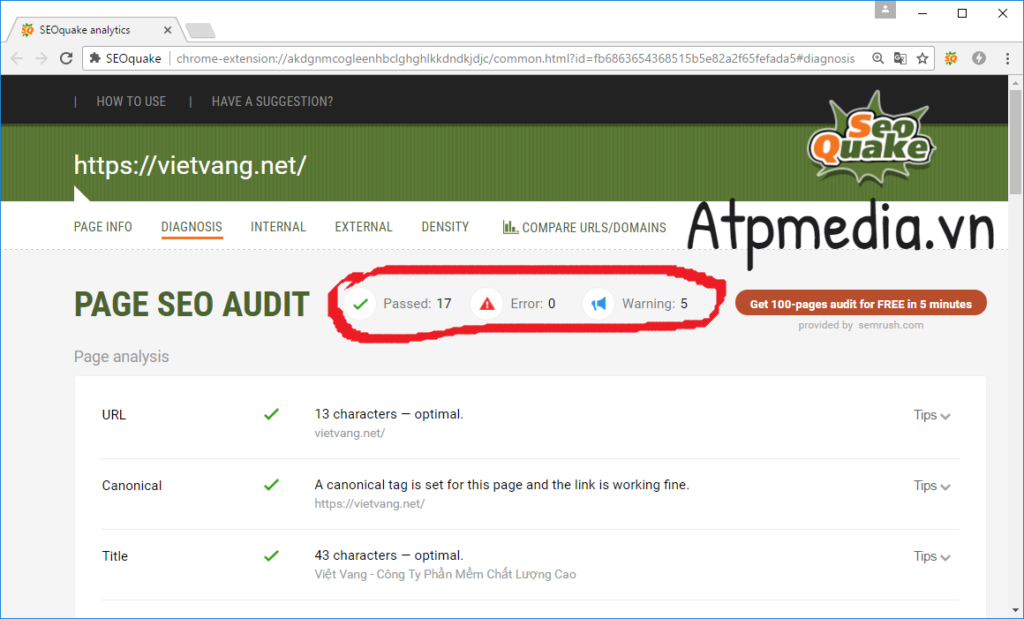Open the HOW TO USE link
The image size is (1024, 619).
[x=131, y=101]
